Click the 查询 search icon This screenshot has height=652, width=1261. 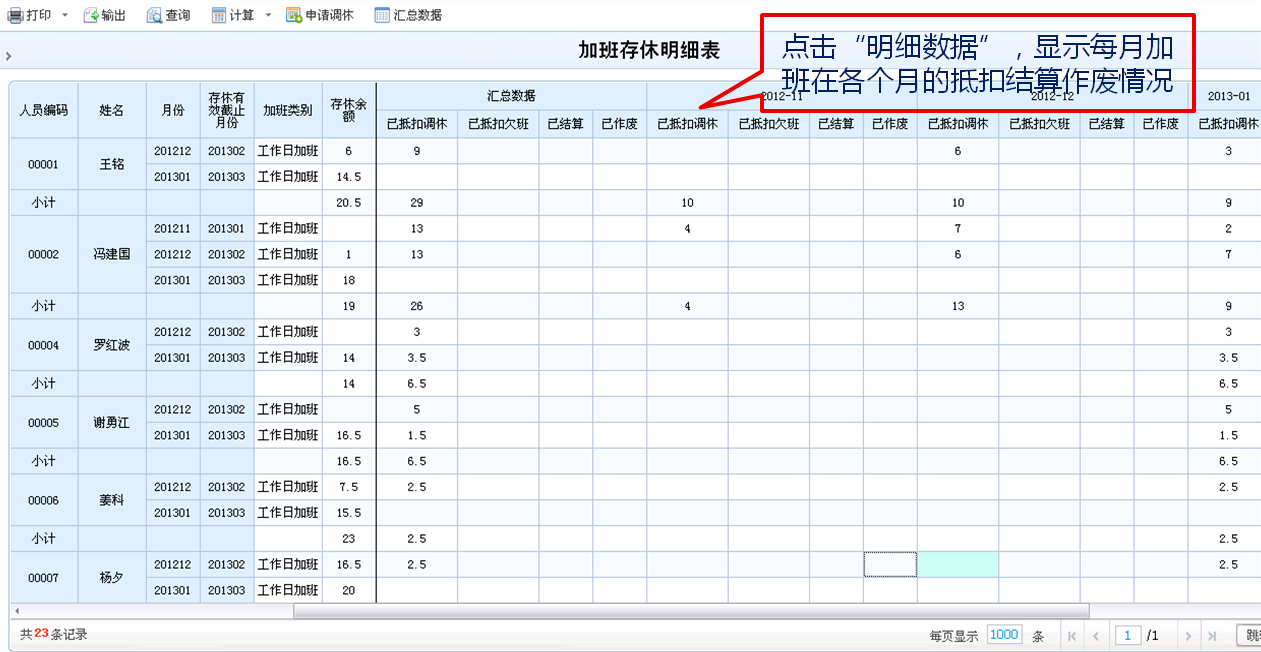click(x=154, y=15)
